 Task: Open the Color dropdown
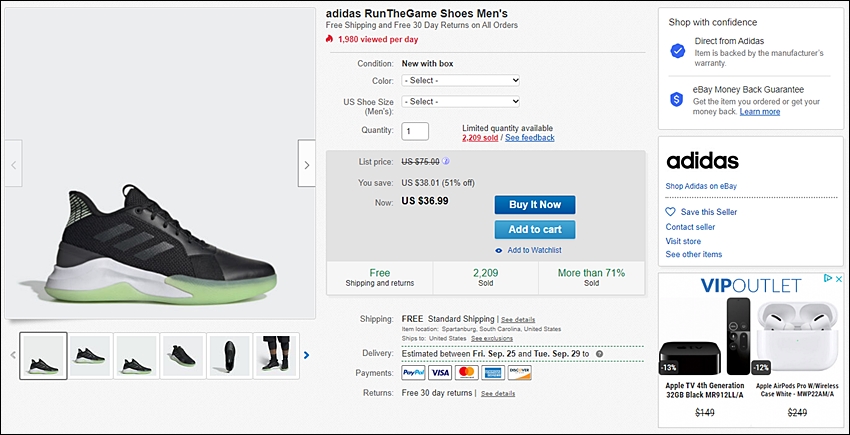461,80
